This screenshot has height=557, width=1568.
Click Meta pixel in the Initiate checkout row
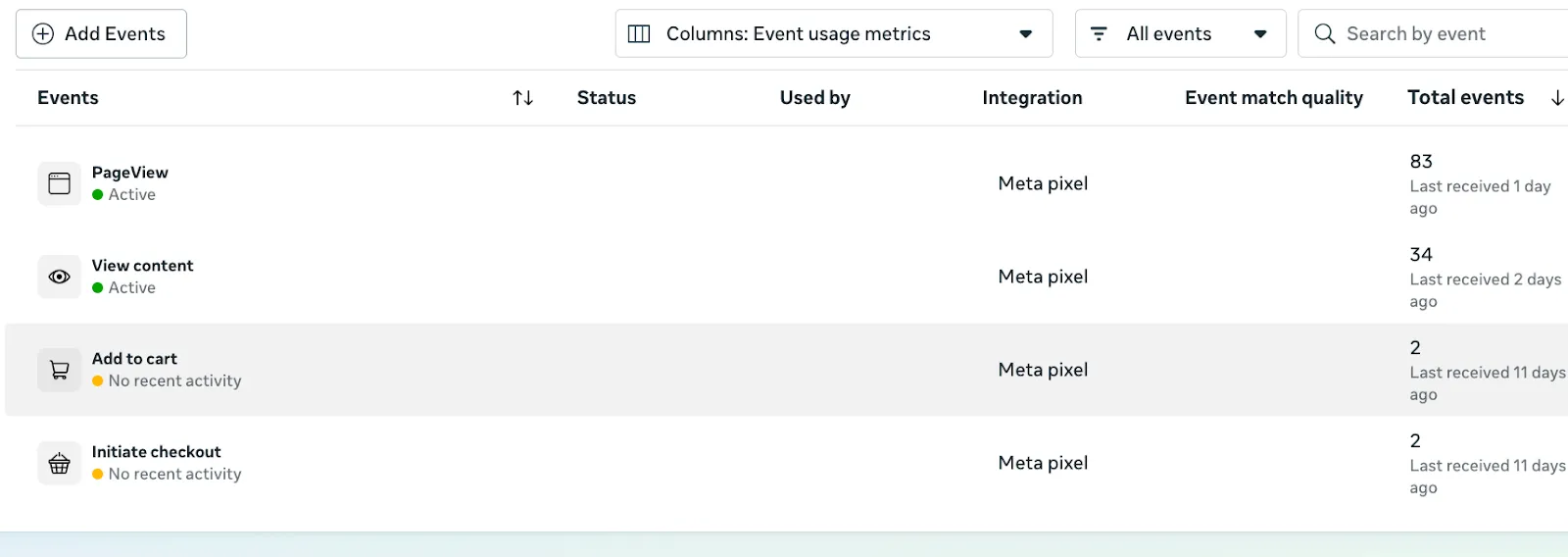point(1043,463)
